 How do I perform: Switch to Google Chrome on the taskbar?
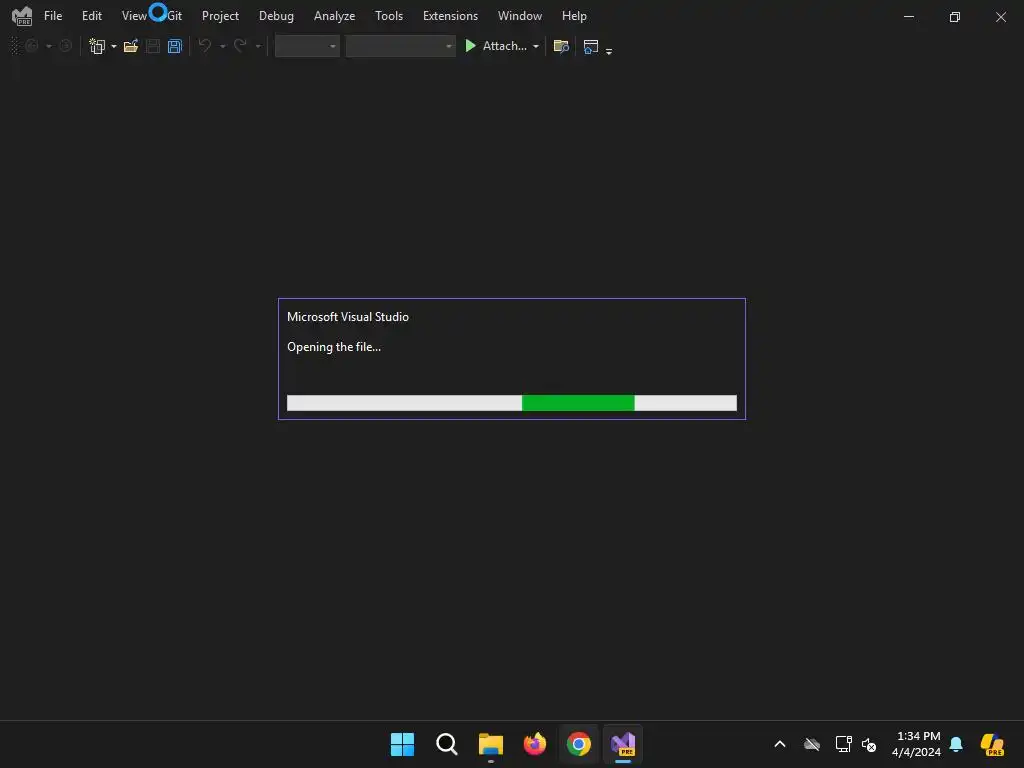pos(579,744)
